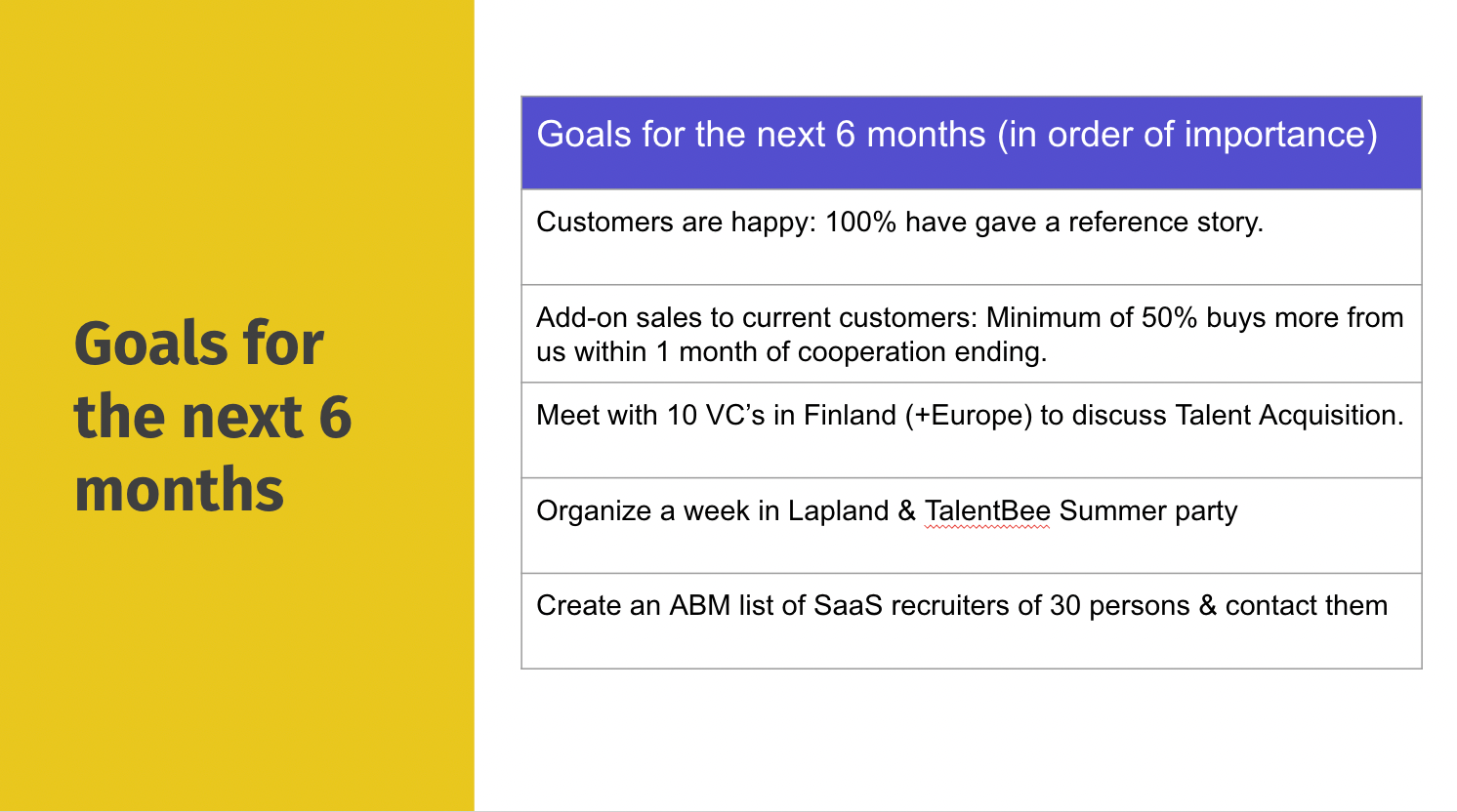Click the purple table header row
The width and height of the screenshot is (1457, 812).
972,142
